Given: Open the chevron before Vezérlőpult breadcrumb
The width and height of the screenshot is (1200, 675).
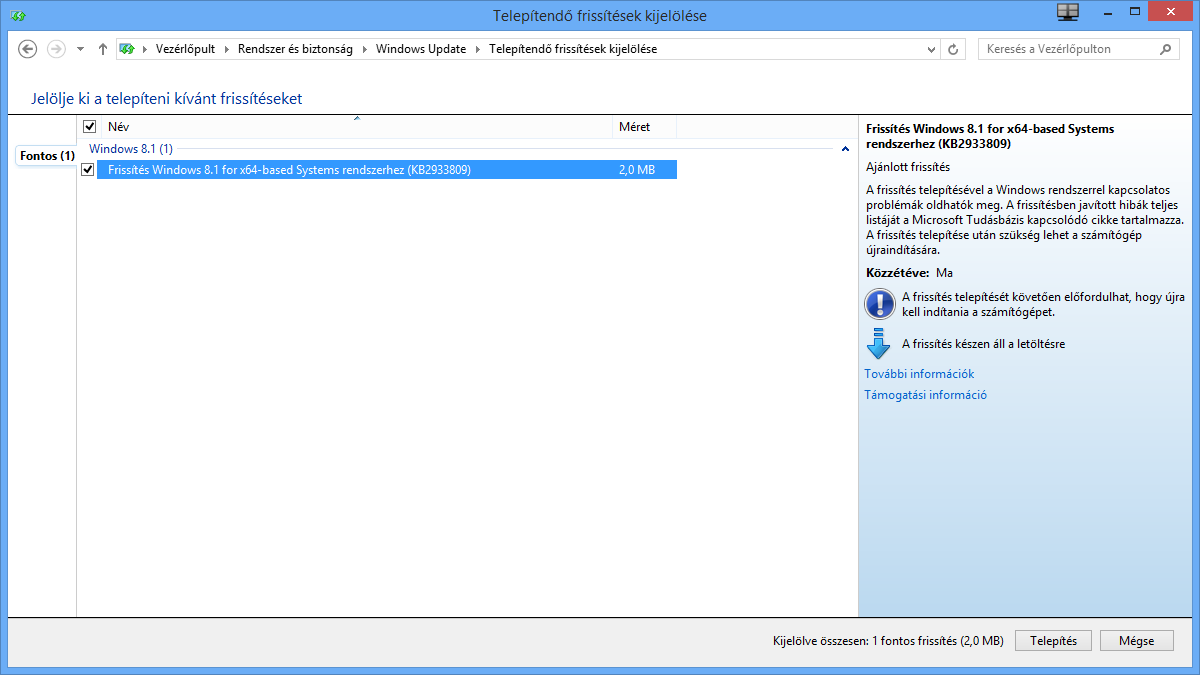Looking at the screenshot, I should pos(145,49).
